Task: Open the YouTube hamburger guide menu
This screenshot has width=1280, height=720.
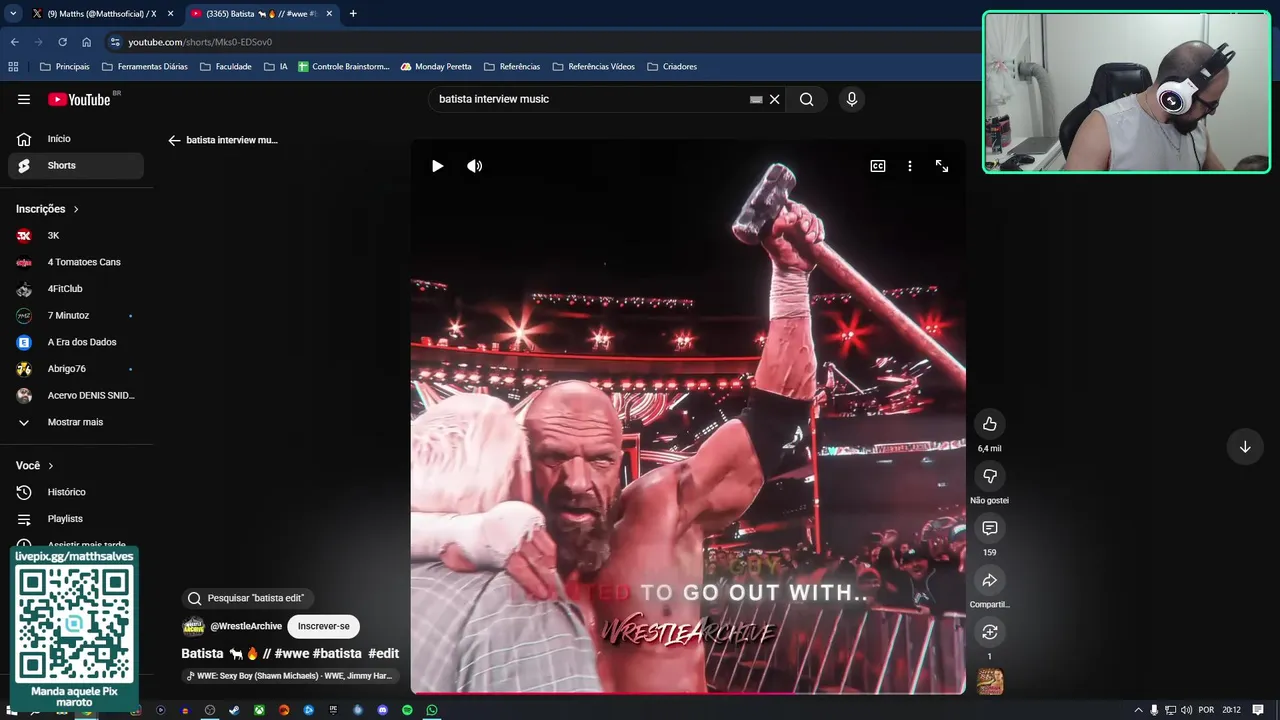Action: pos(24,99)
